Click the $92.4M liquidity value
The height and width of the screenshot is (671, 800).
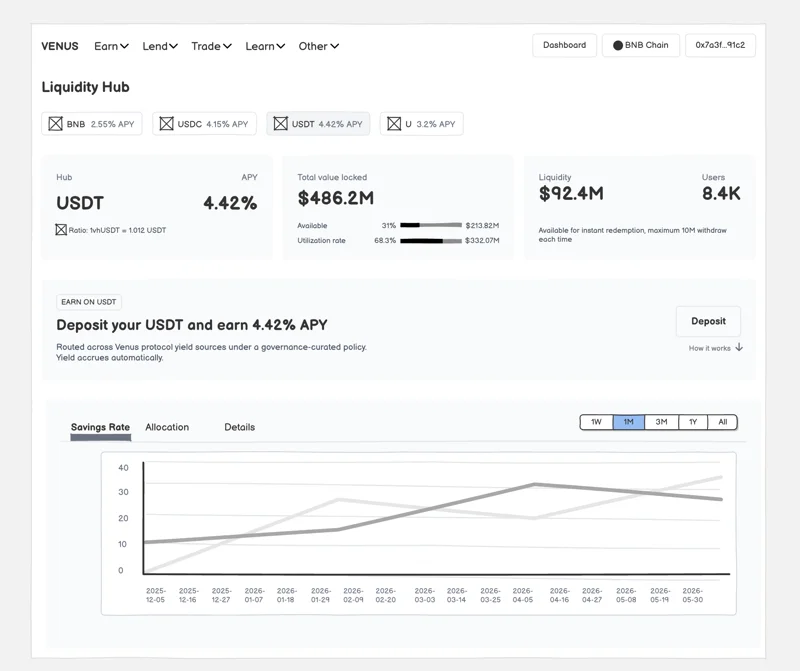click(x=571, y=193)
